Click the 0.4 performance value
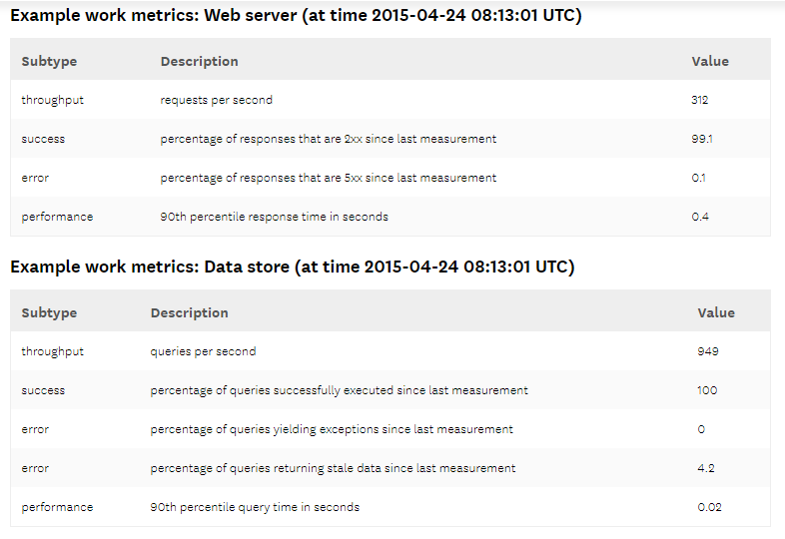Image resolution: width=785 pixels, height=539 pixels. pyautogui.click(x=700, y=217)
